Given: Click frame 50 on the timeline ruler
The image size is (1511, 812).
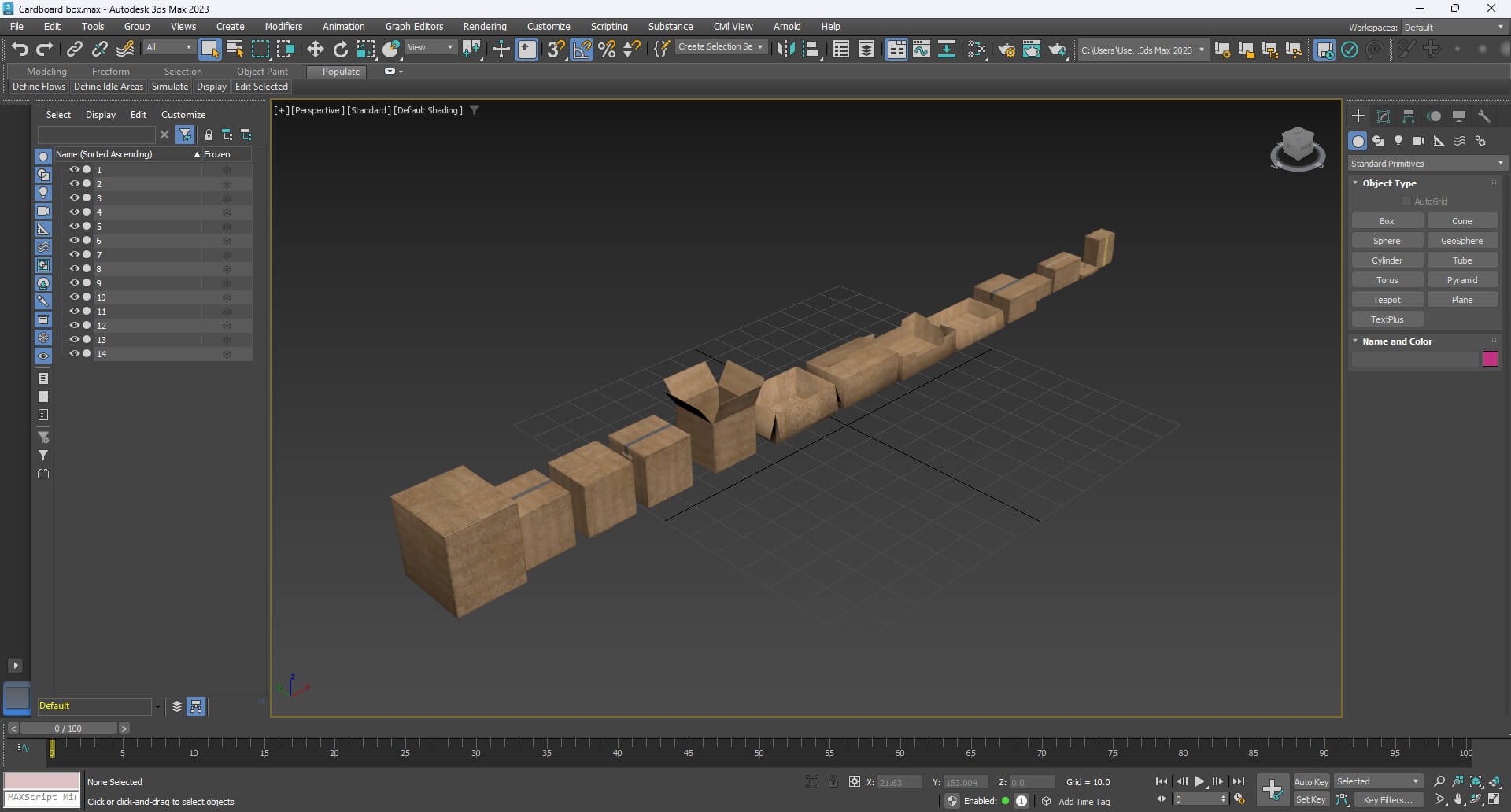Looking at the screenshot, I should tap(759, 751).
